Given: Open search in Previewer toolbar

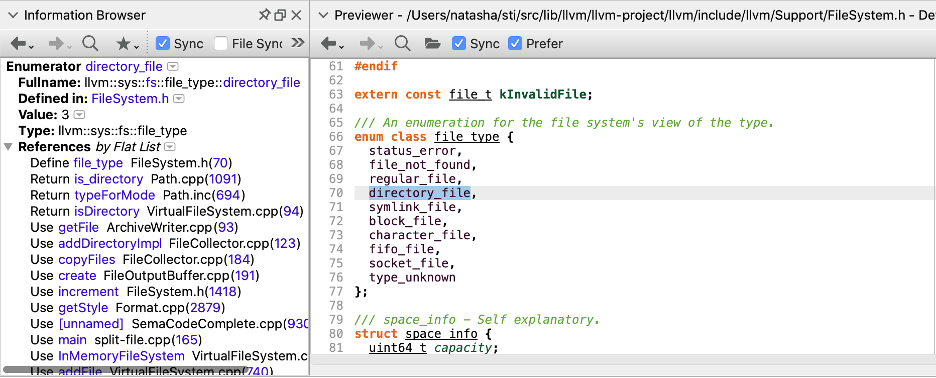Looking at the screenshot, I should tap(403, 43).
